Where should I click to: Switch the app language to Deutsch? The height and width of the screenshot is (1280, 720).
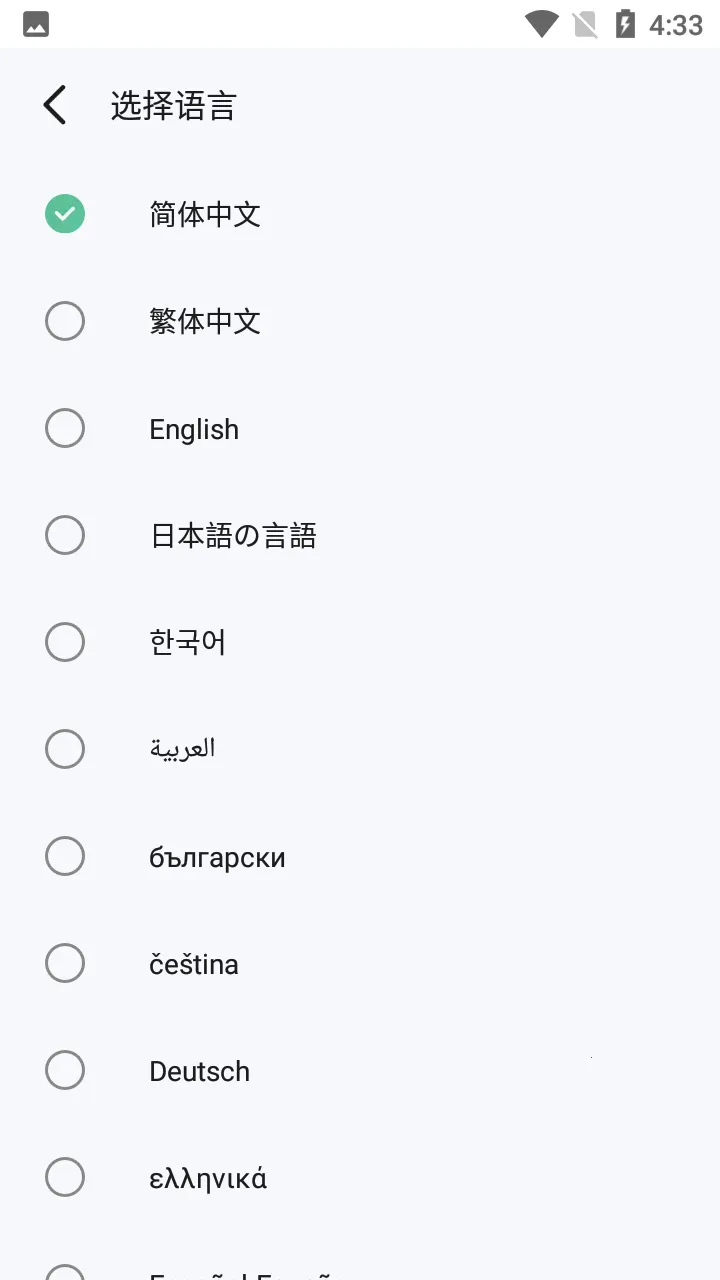[x=199, y=1070]
